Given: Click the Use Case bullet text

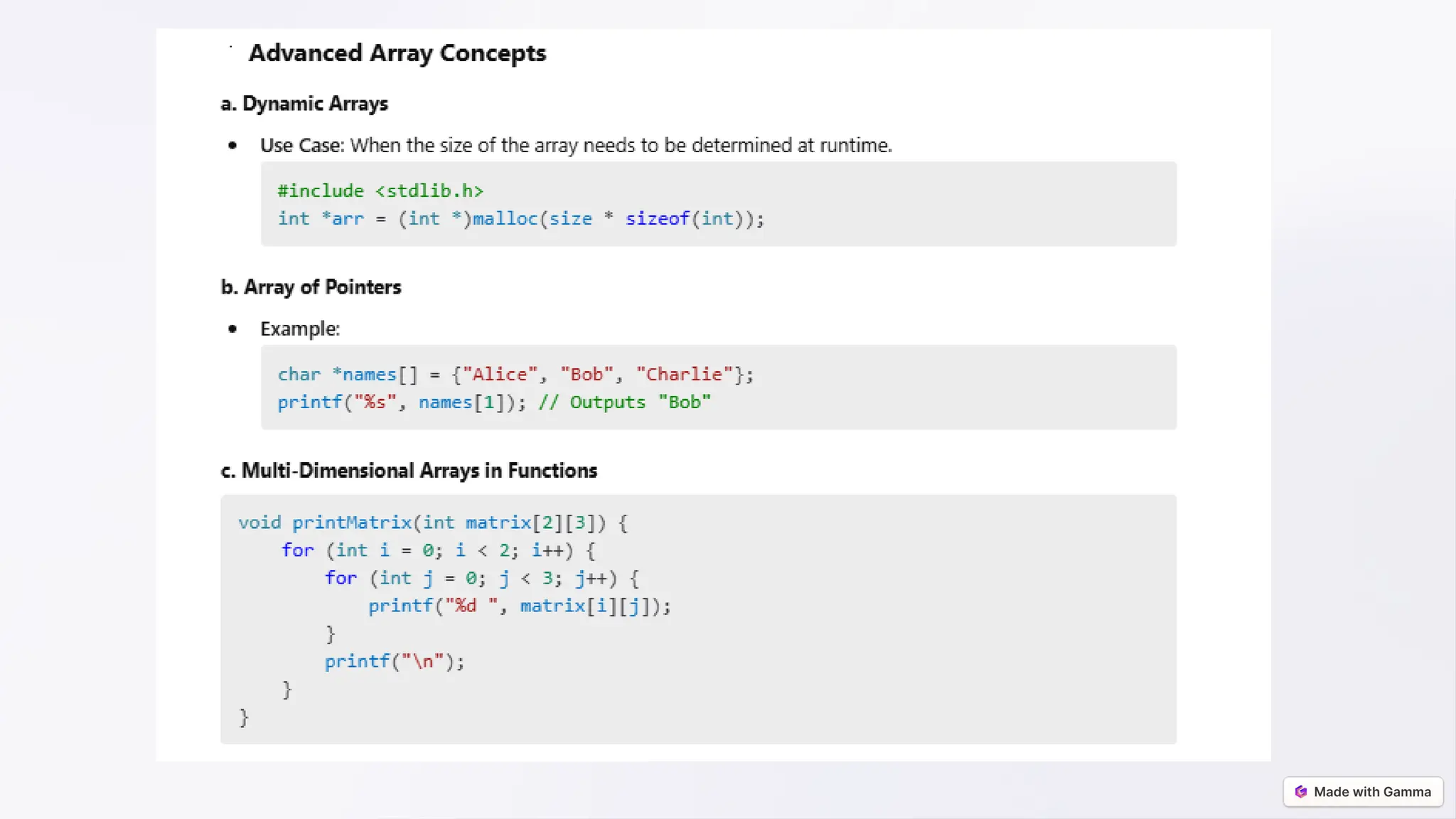Looking at the screenshot, I should [x=576, y=146].
